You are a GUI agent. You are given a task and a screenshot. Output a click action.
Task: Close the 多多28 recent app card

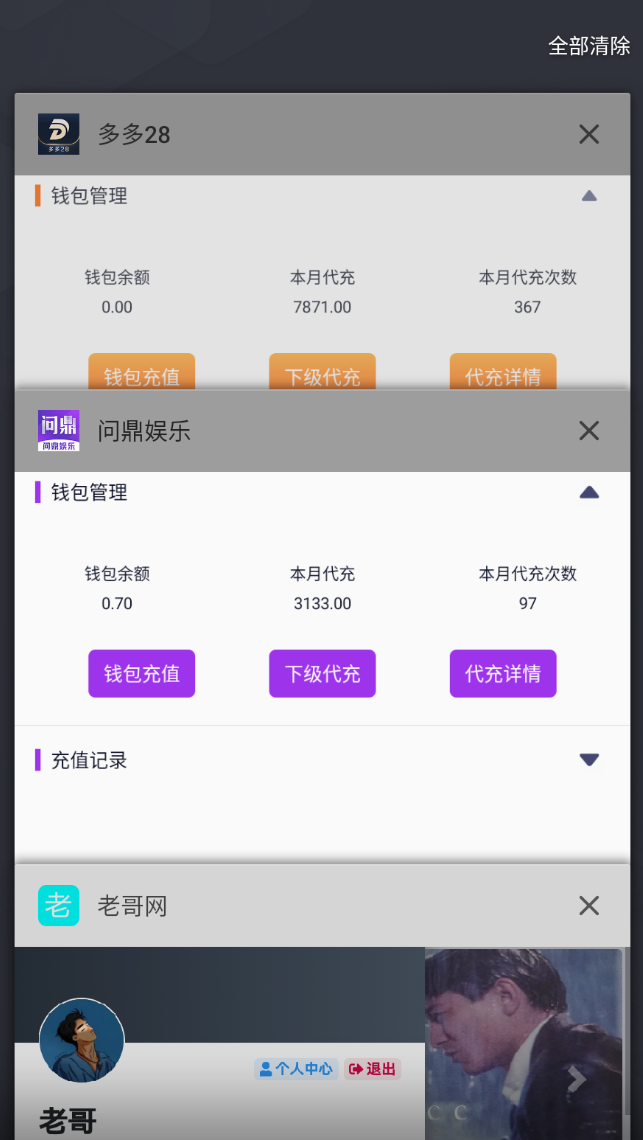click(589, 134)
